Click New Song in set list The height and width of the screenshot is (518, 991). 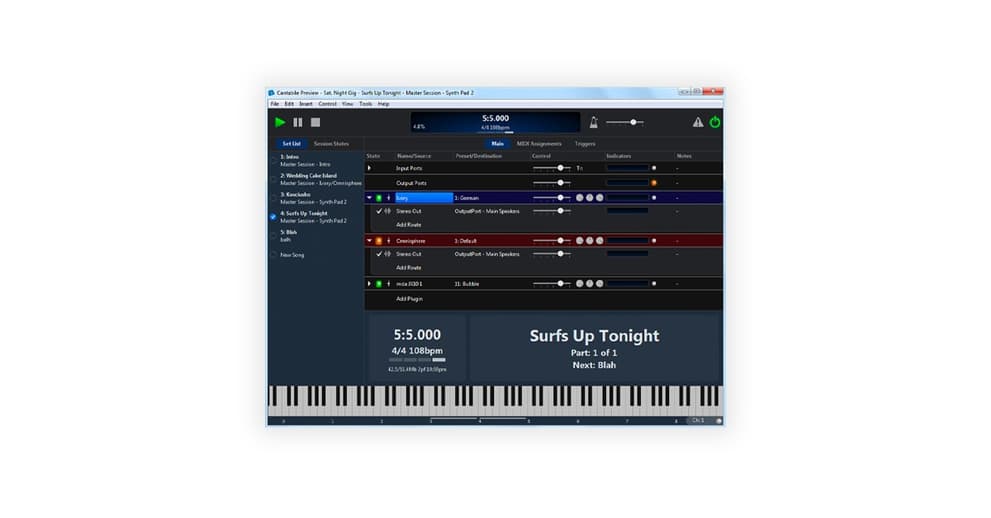[x=292, y=255]
